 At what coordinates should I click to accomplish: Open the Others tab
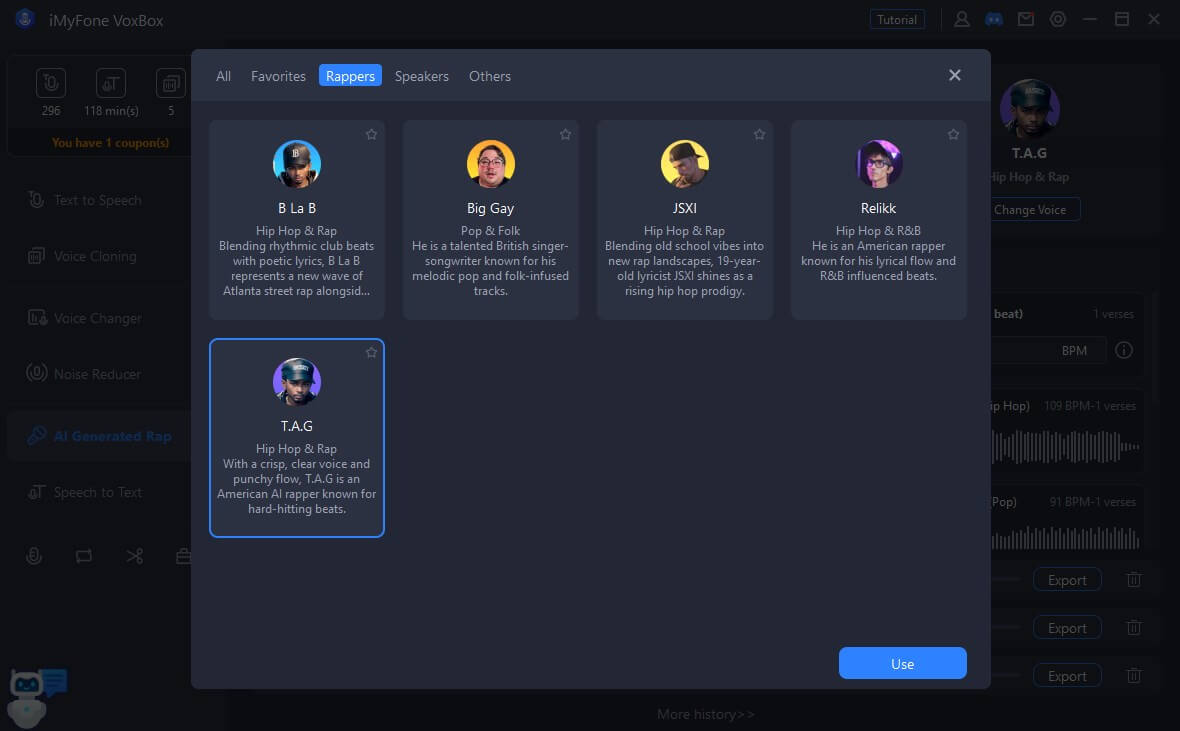(490, 76)
